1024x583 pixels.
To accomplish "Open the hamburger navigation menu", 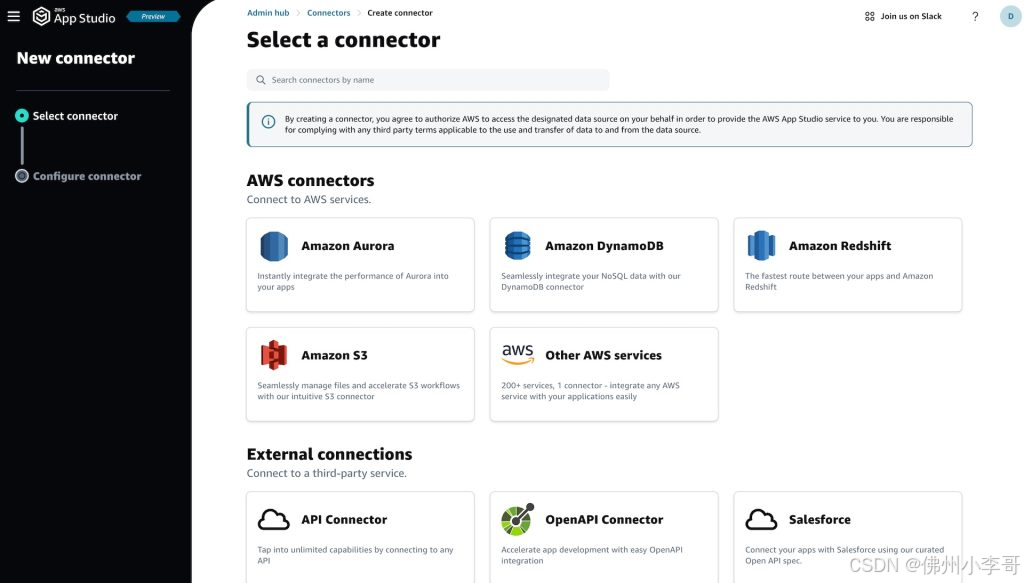I will click(x=14, y=16).
